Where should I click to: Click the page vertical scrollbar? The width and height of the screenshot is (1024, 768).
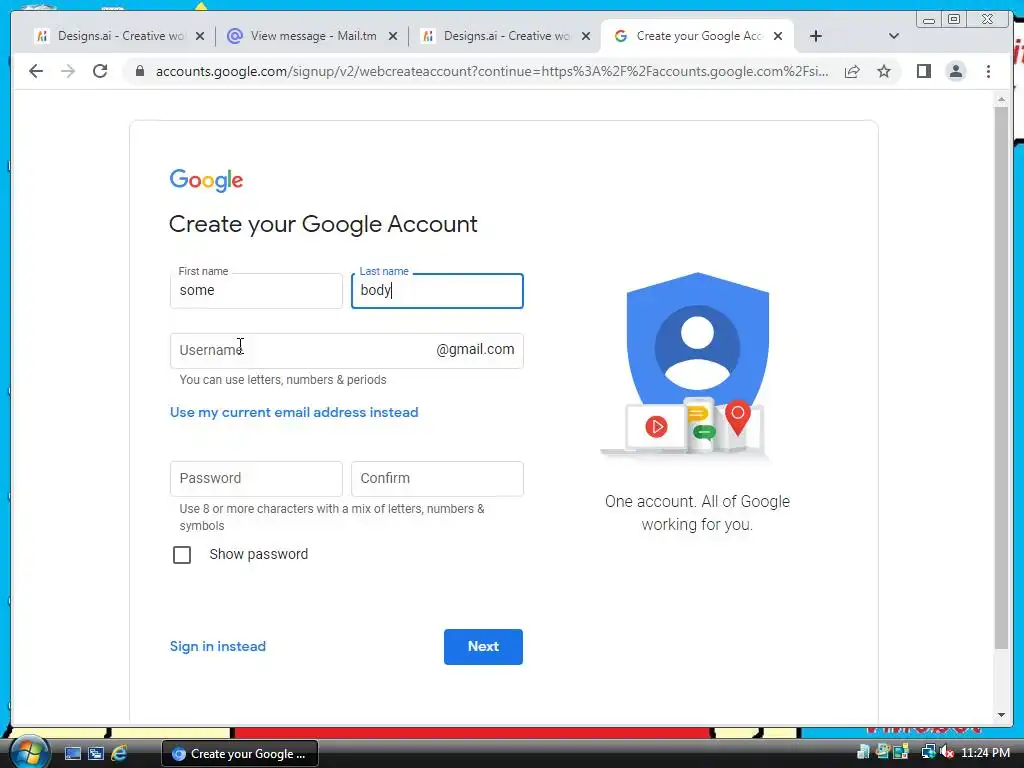coord(1001,377)
